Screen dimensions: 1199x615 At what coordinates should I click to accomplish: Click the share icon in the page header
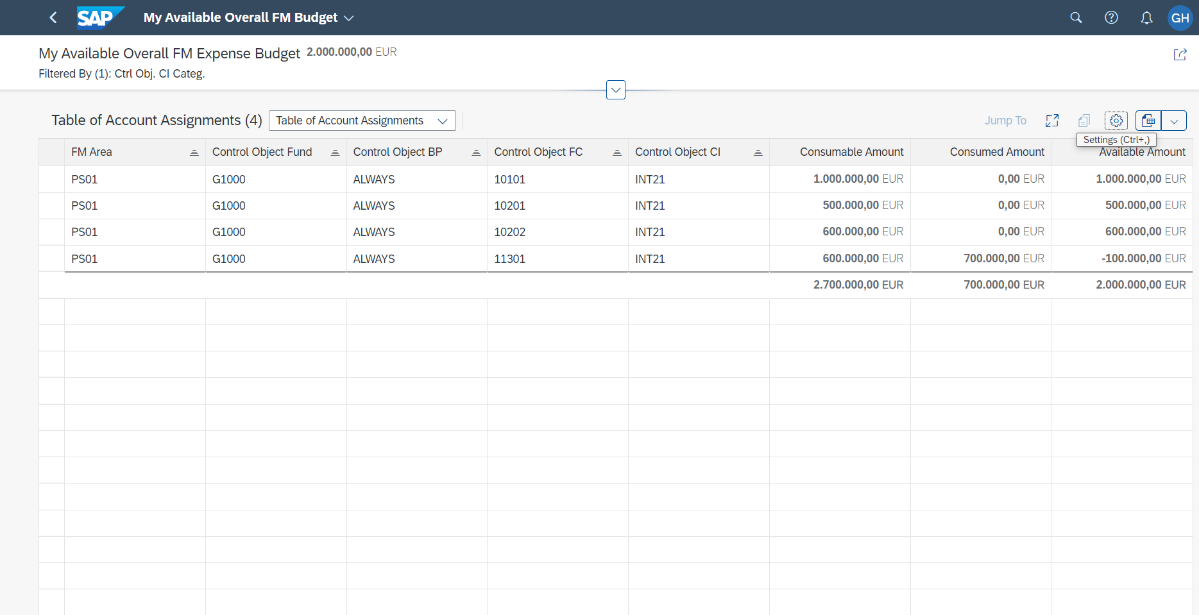[x=1180, y=54]
